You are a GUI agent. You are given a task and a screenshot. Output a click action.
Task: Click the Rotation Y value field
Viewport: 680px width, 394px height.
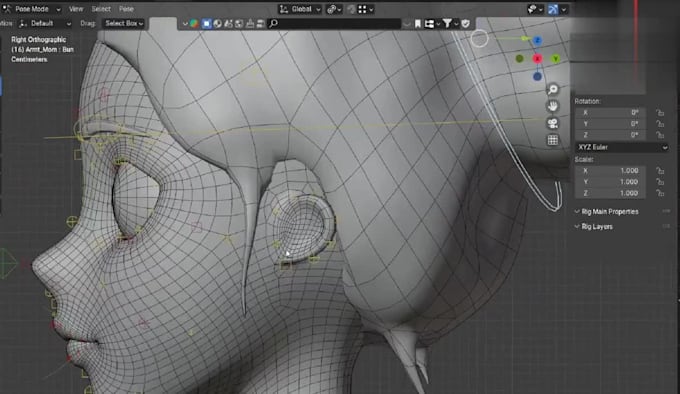pos(611,124)
